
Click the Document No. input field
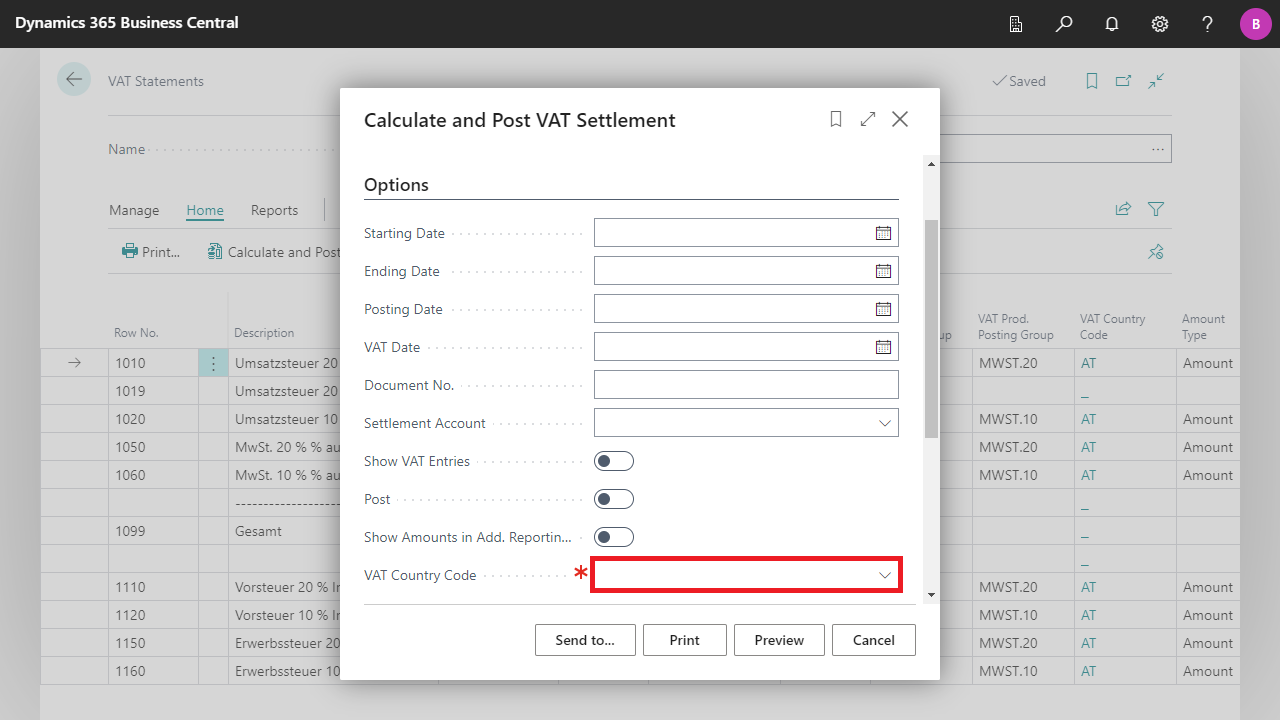click(x=745, y=385)
